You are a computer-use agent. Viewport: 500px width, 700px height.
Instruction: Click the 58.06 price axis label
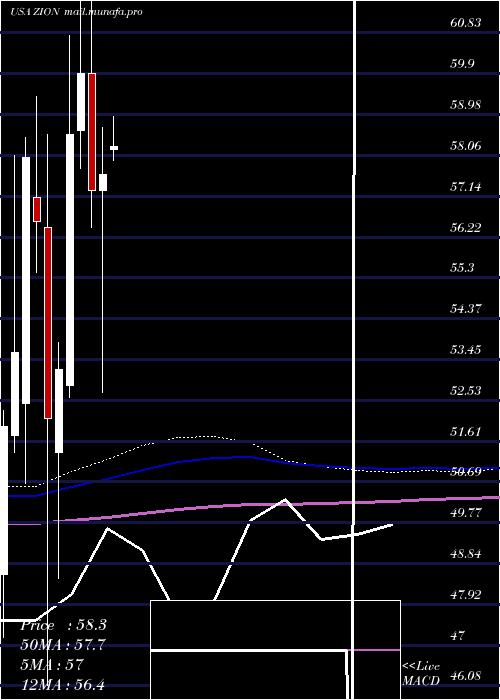[x=465, y=146]
